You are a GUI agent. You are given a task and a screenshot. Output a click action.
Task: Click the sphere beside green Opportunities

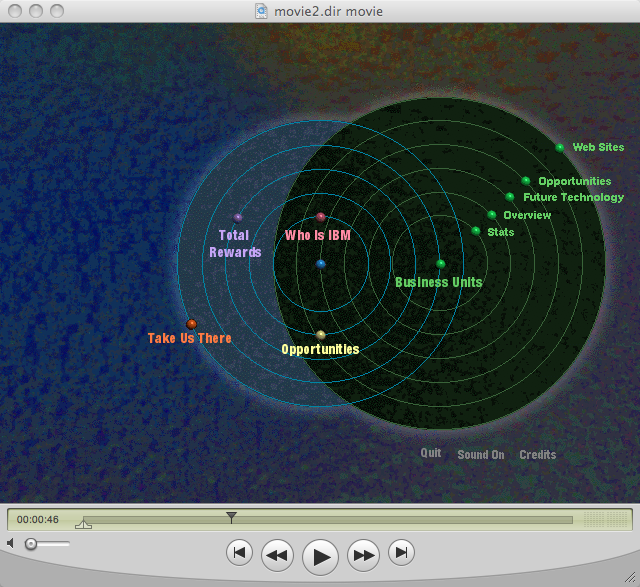coord(526,180)
